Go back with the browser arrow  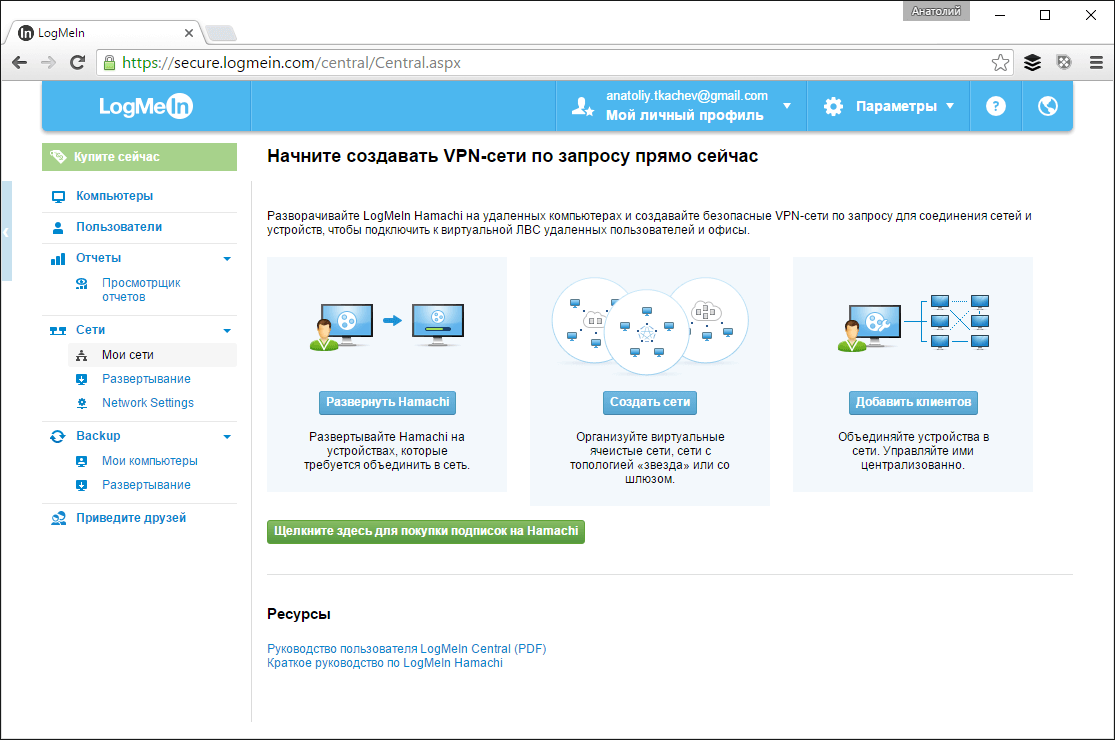20,63
